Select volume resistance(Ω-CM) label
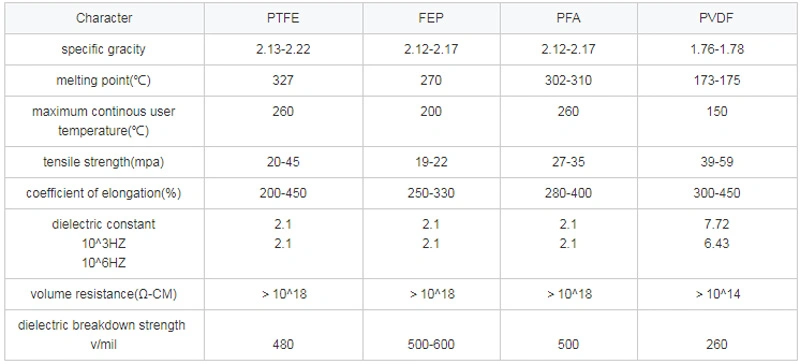 tap(104, 294)
